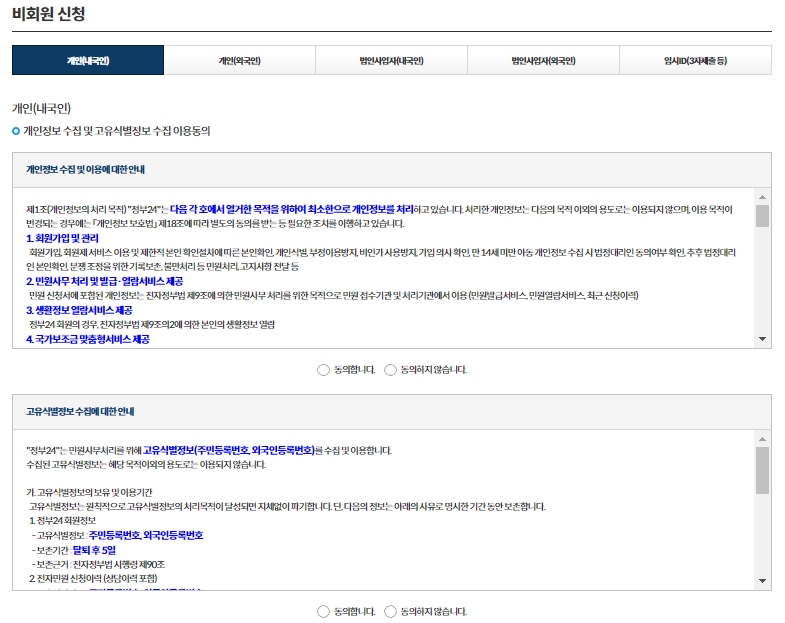This screenshot has width=785, height=623.
Task: Open the 법인사업자(내국인) tab
Action: click(x=391, y=60)
